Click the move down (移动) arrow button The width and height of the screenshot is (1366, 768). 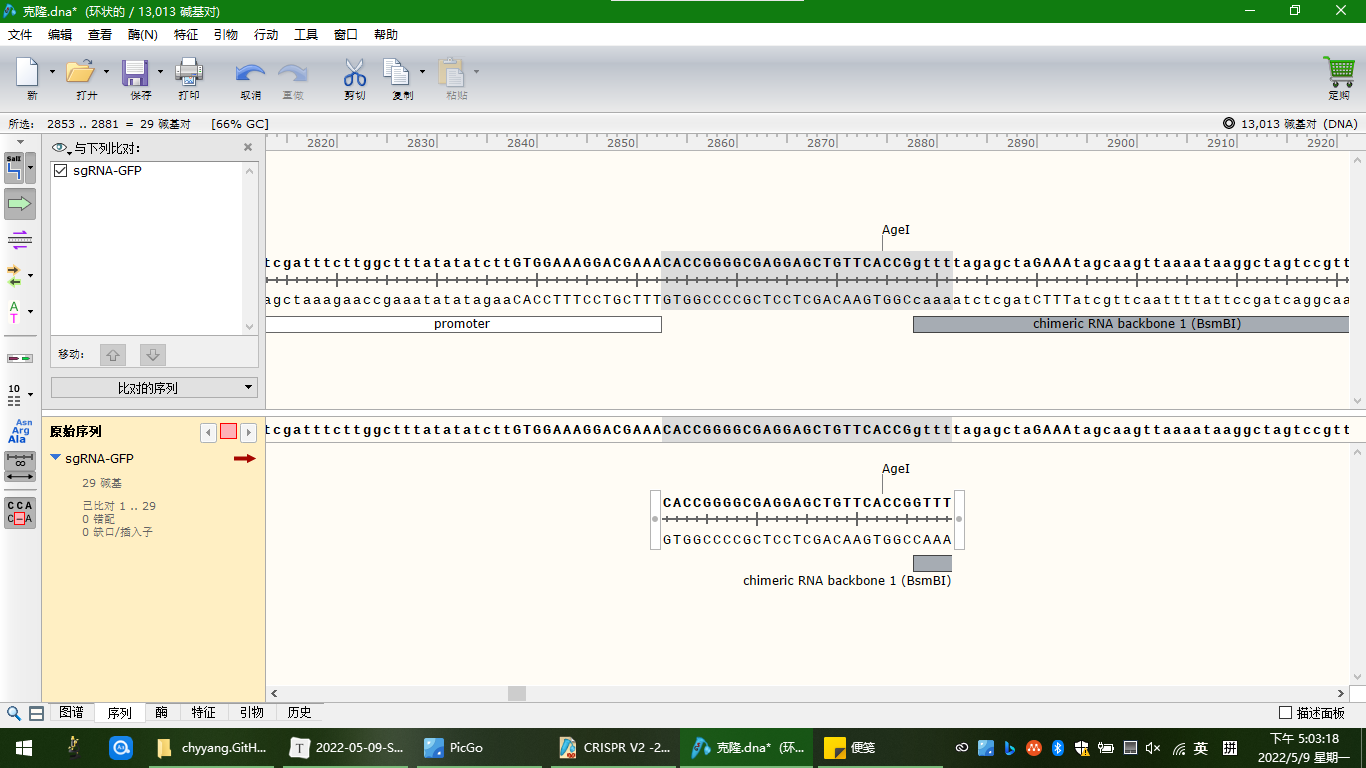(152, 355)
